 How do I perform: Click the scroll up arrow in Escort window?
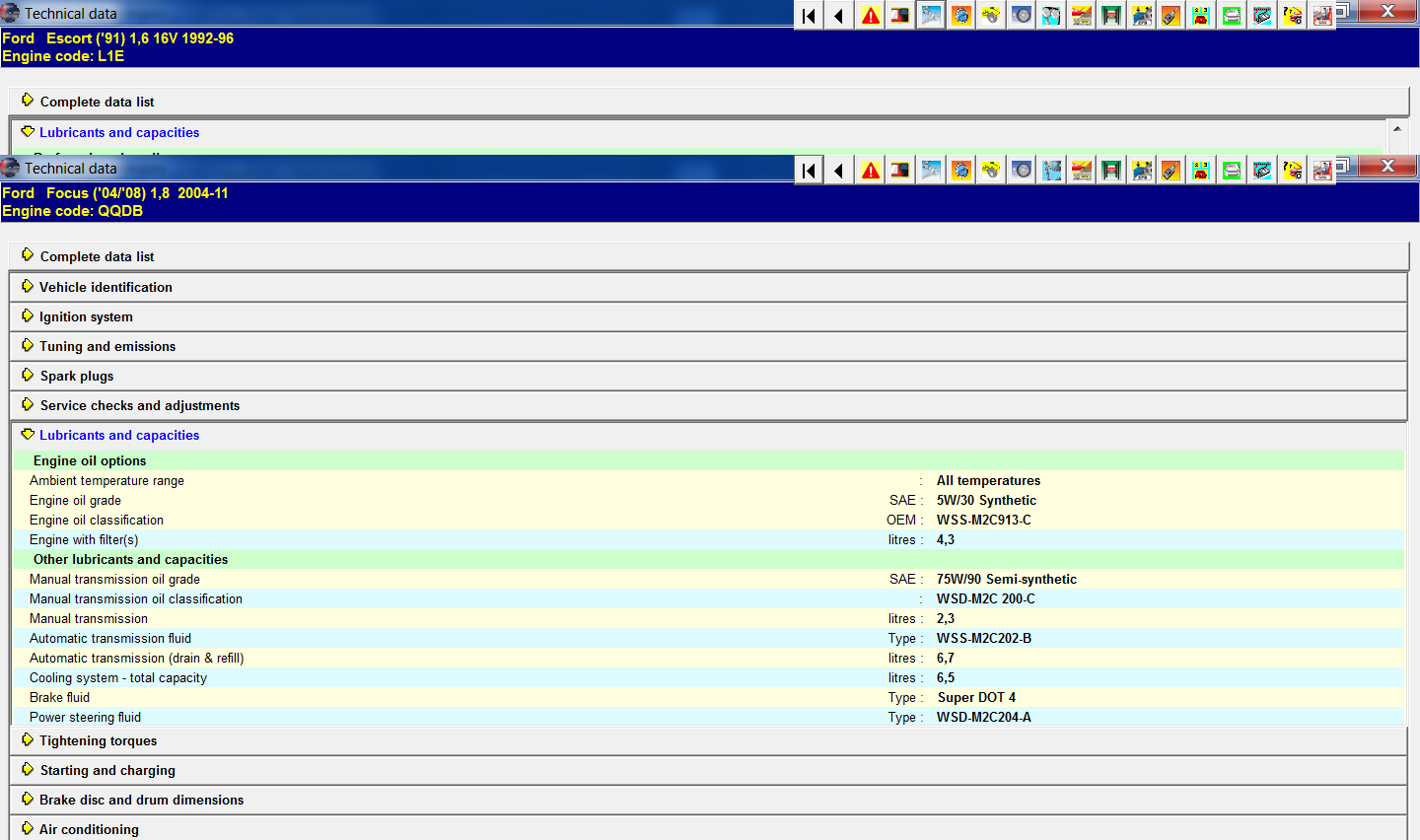(x=1396, y=129)
